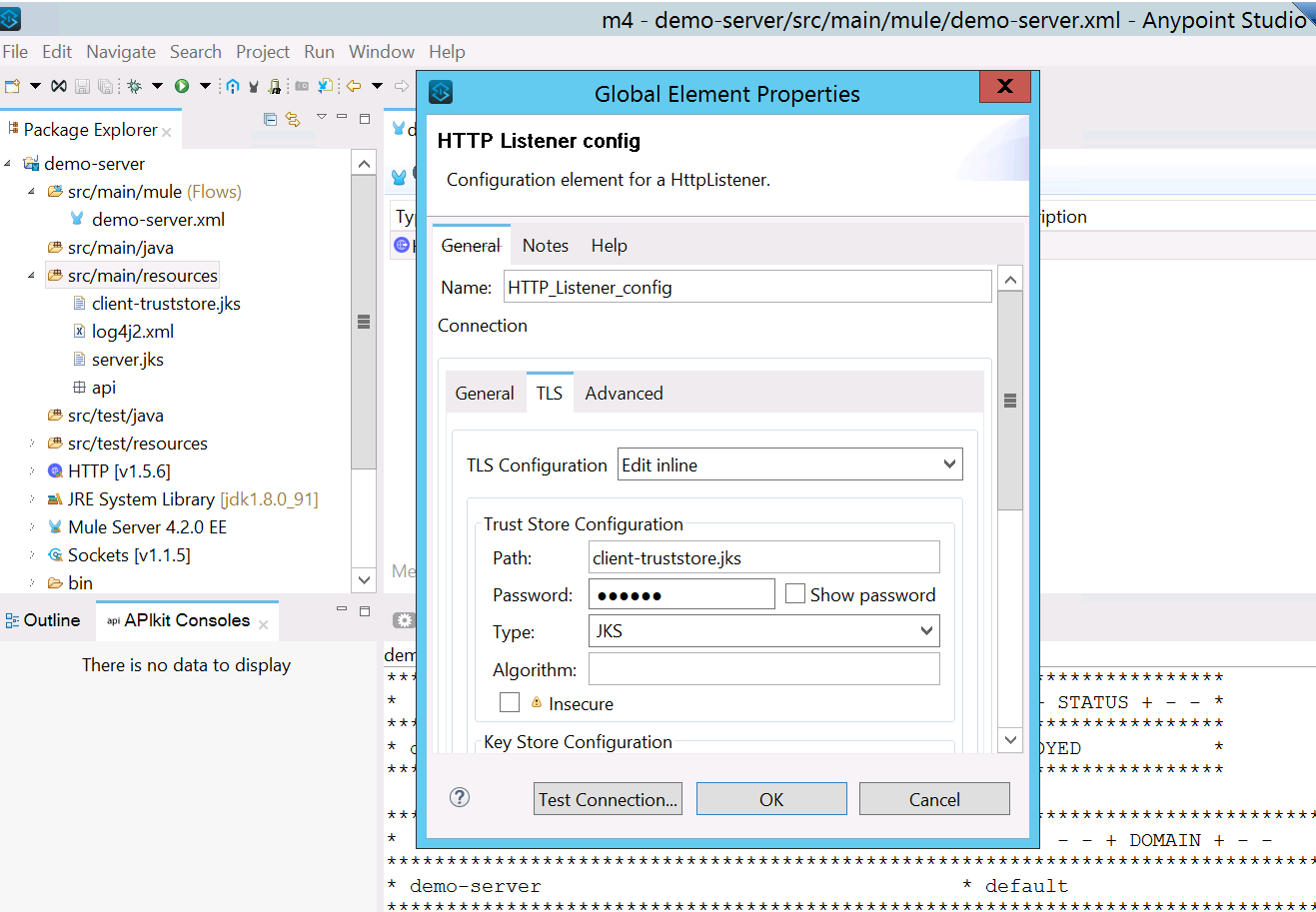Click the help question mark icon
This screenshot has width=1316, height=912.
[460, 797]
